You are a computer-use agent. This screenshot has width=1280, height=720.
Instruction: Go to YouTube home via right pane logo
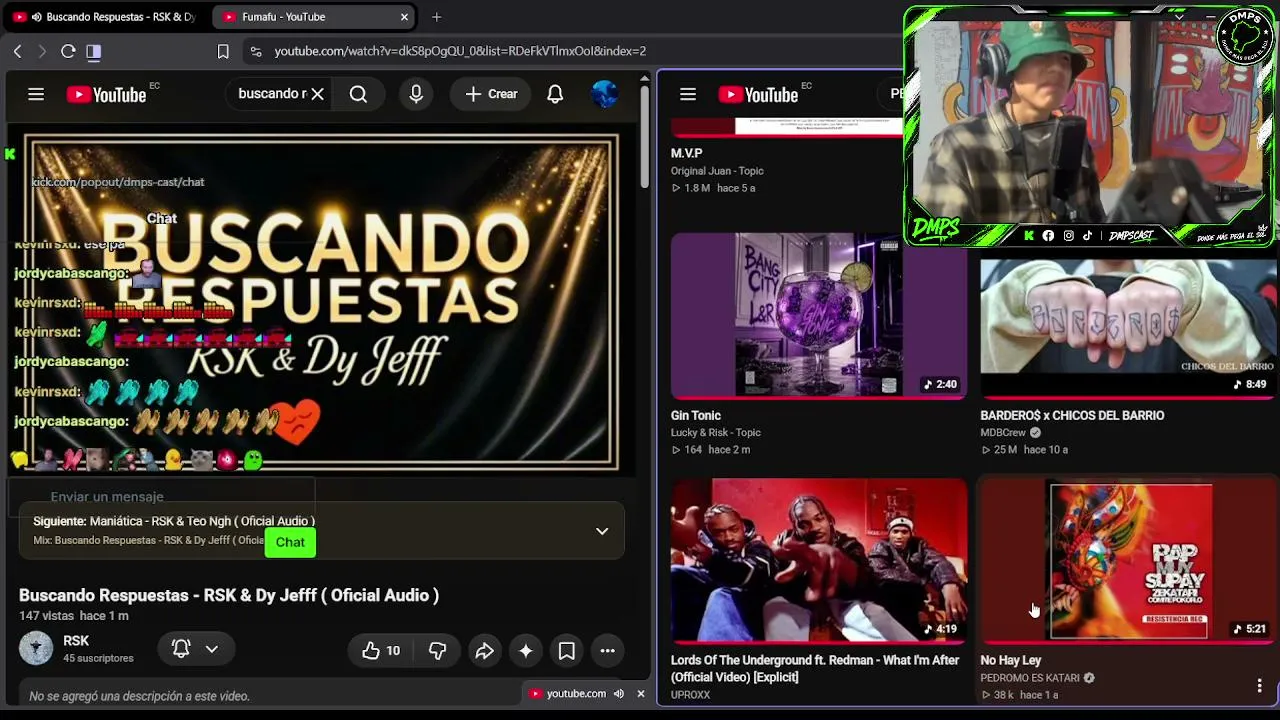(758, 94)
